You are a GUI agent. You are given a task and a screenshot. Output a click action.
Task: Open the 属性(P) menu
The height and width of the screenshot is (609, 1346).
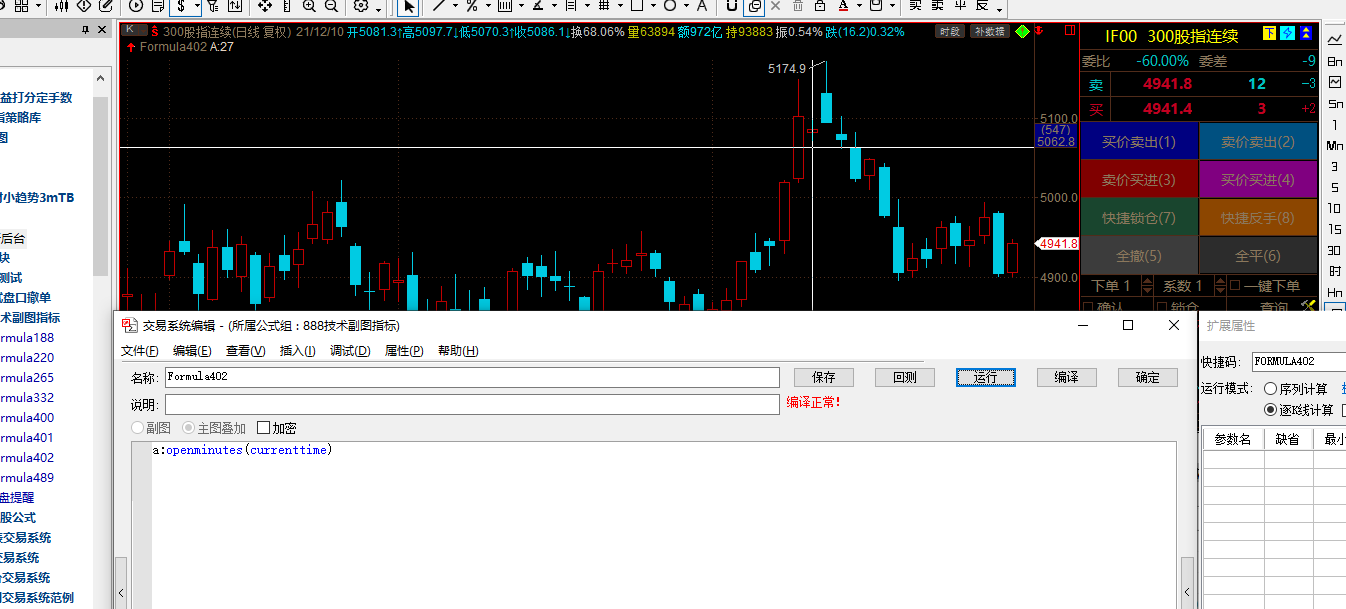point(404,351)
